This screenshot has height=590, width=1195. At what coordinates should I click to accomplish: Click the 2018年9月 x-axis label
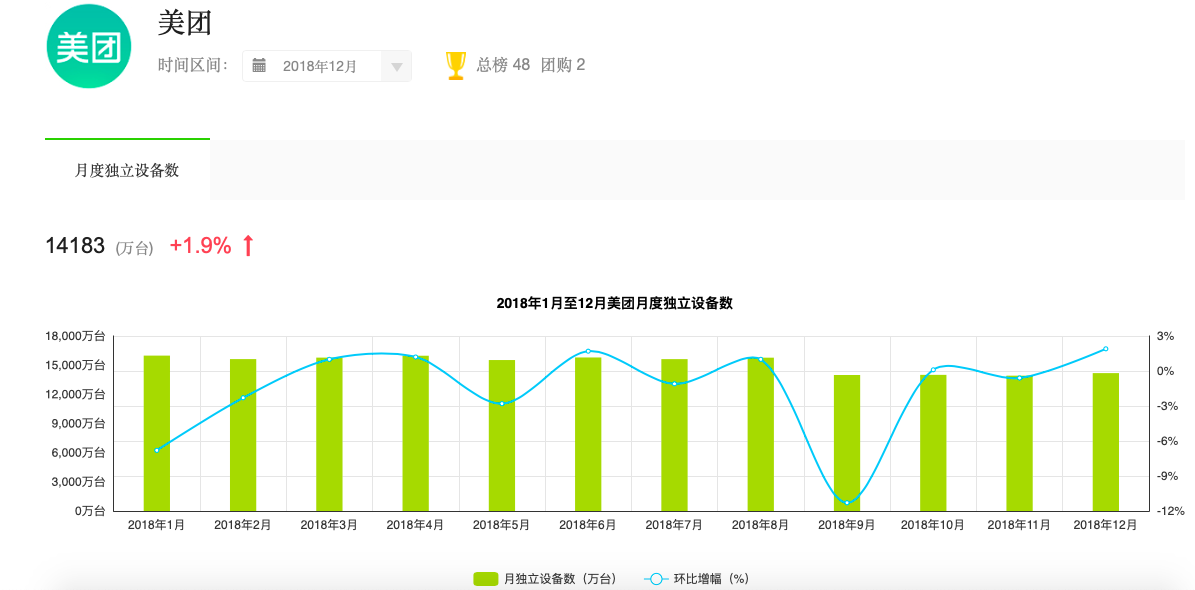[847, 525]
